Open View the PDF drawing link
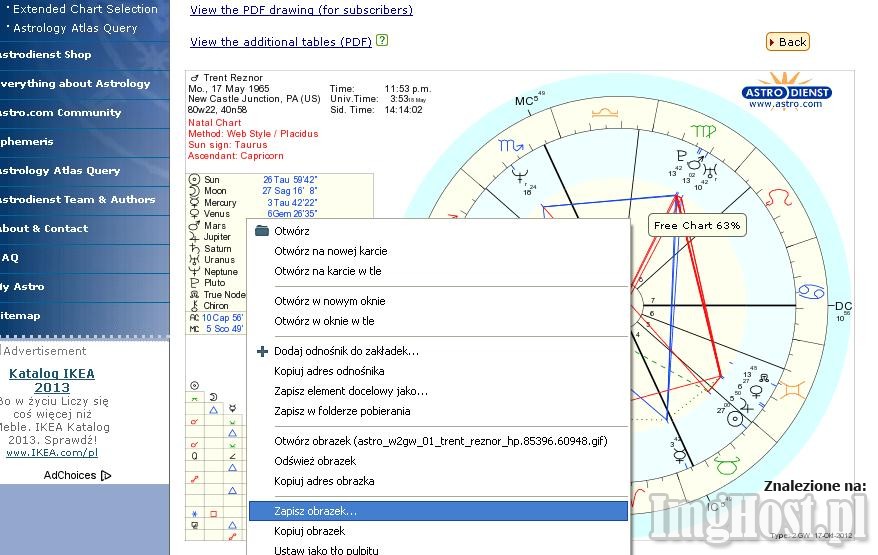The width and height of the screenshot is (878, 555). [x=301, y=10]
